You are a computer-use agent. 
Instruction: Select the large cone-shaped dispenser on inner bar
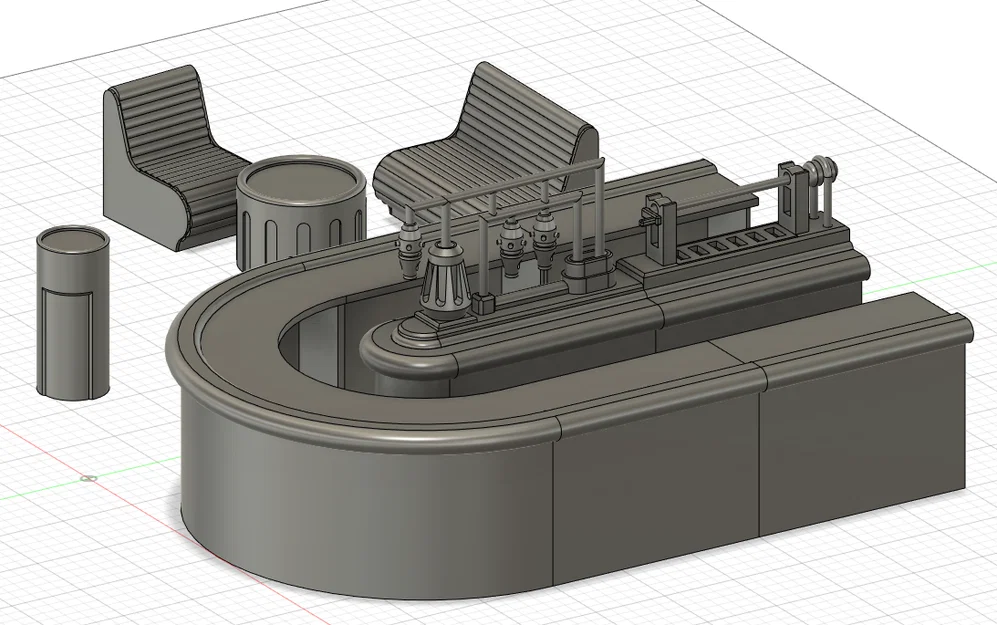[446, 284]
